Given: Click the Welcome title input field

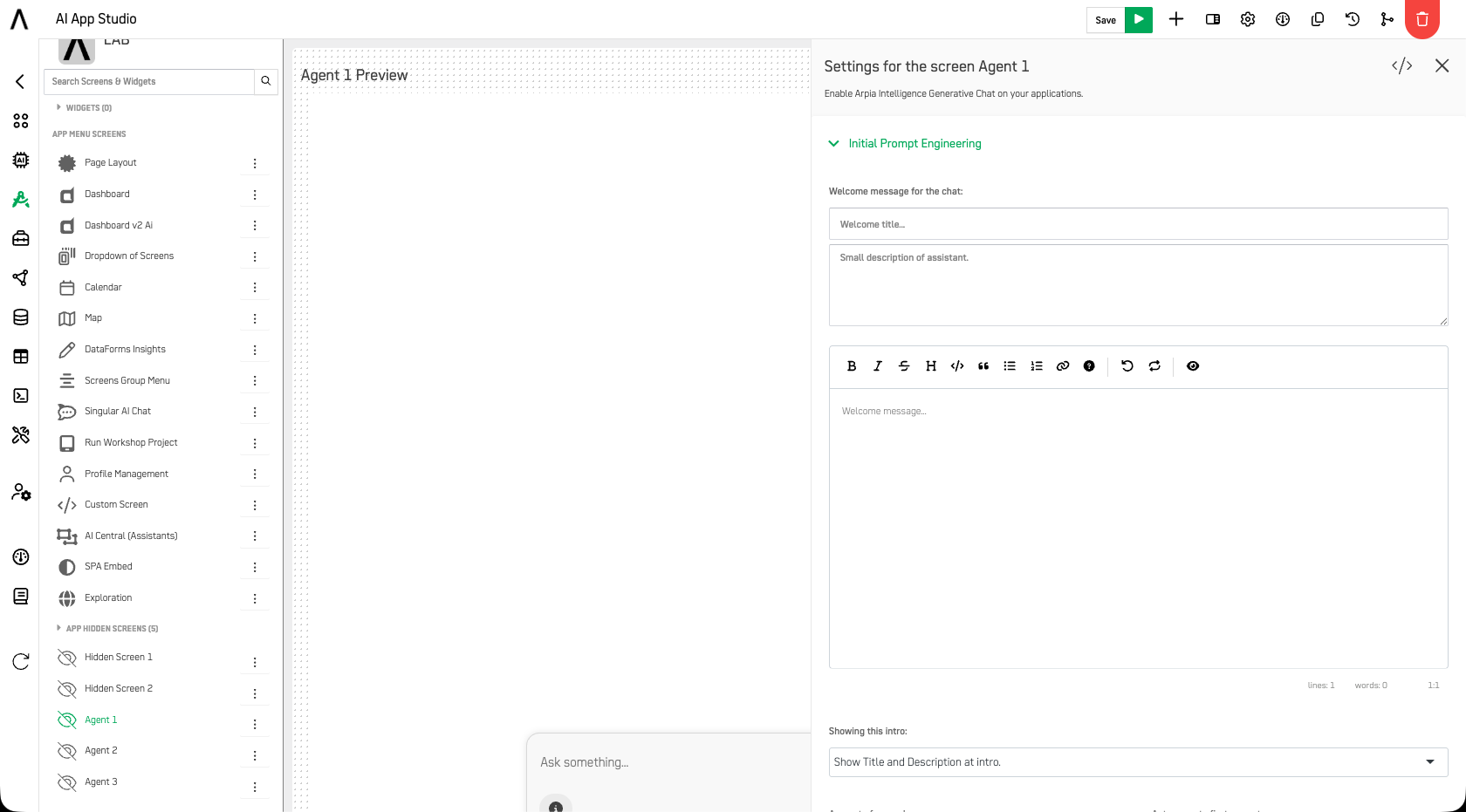Looking at the screenshot, I should (x=1138, y=224).
